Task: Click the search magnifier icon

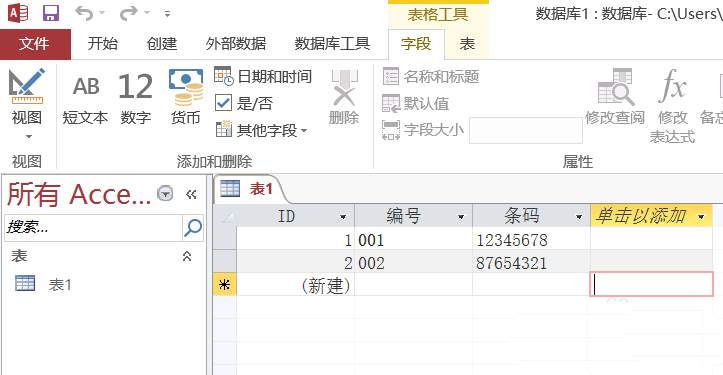Action: 193,227
